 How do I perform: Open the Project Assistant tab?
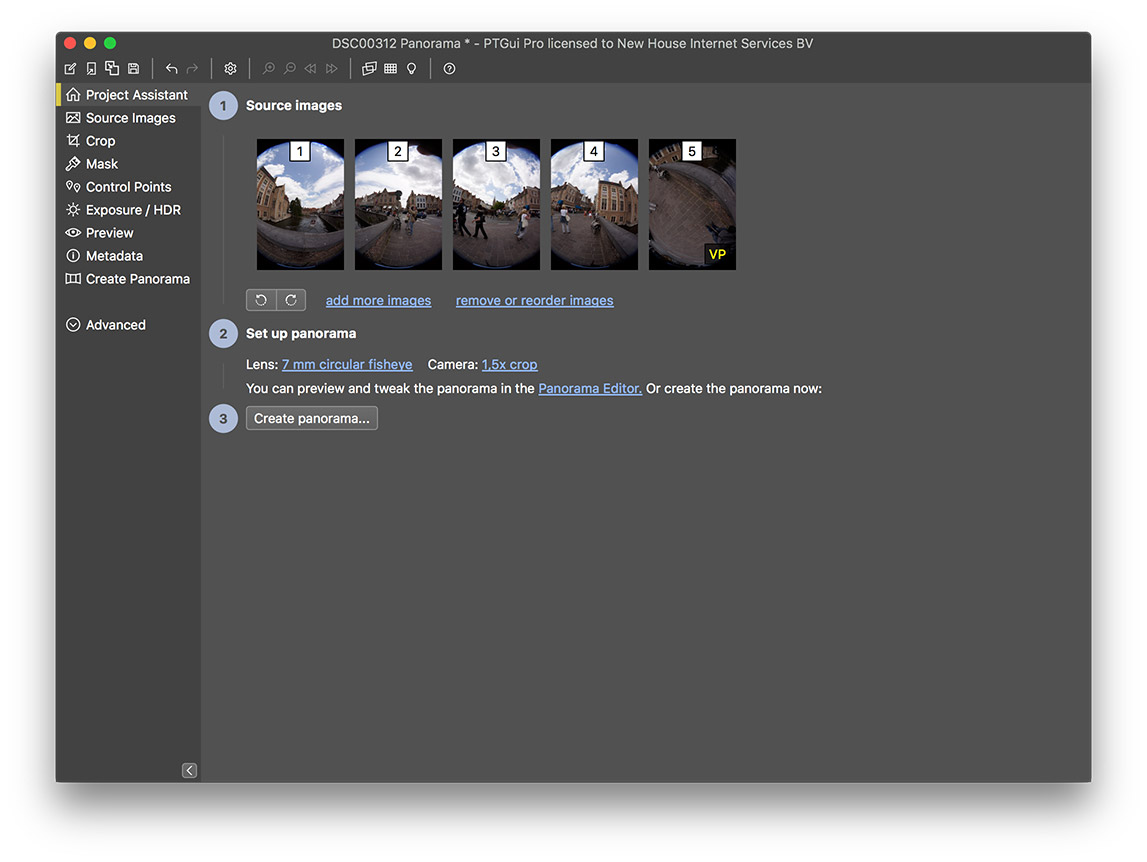pos(127,94)
